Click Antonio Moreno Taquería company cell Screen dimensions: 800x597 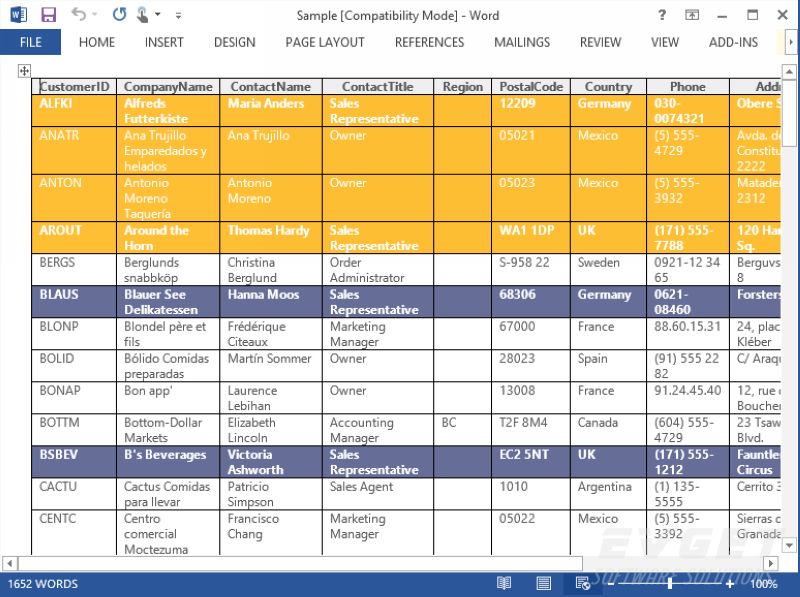click(168, 198)
